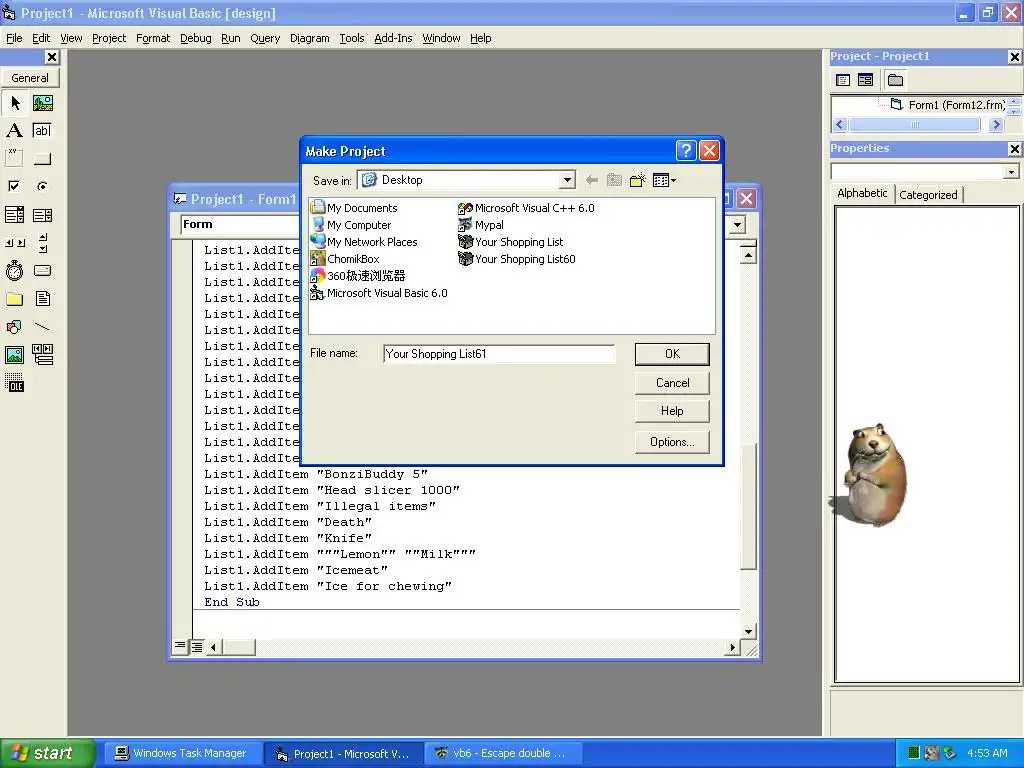Click Help button in Make Project dialog
1024x768 pixels.
[672, 411]
